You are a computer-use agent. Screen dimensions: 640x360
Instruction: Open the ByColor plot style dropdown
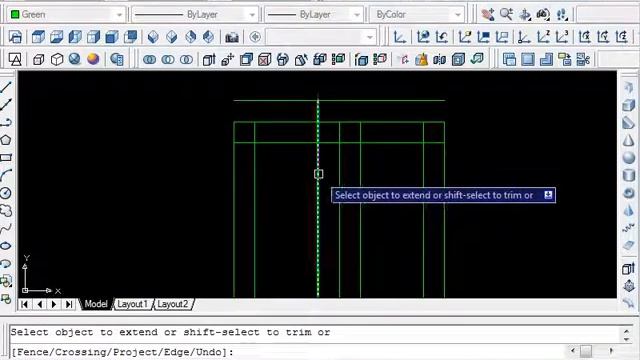pyautogui.click(x=458, y=15)
